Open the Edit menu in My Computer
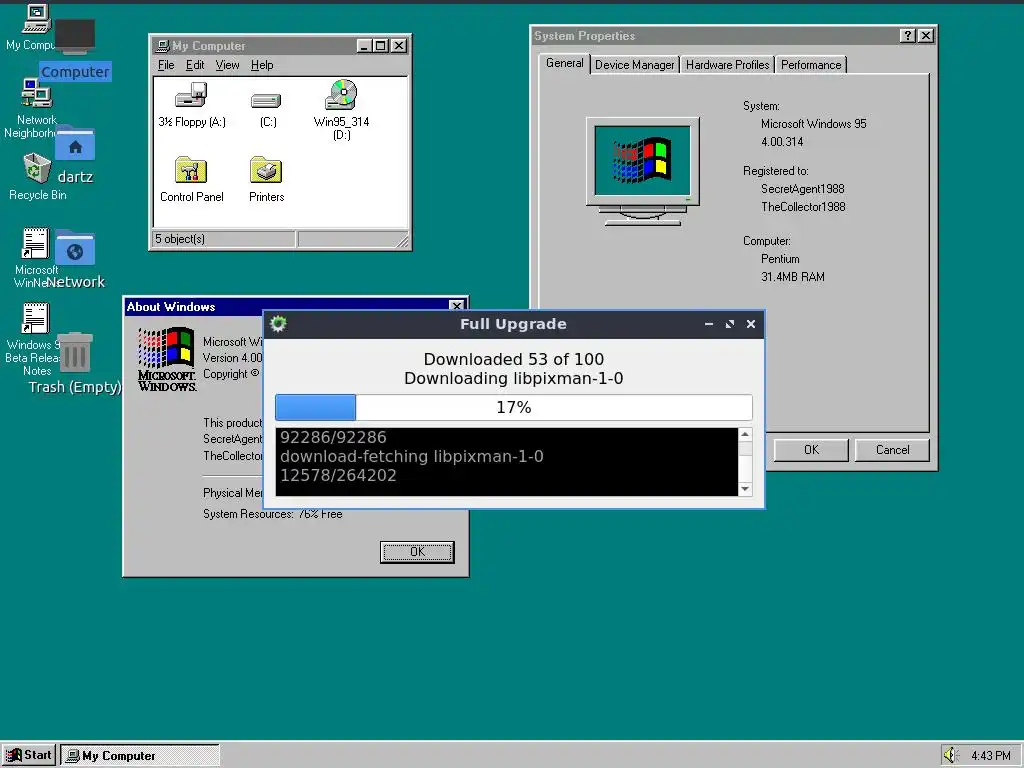The height and width of the screenshot is (768, 1024). 195,65
